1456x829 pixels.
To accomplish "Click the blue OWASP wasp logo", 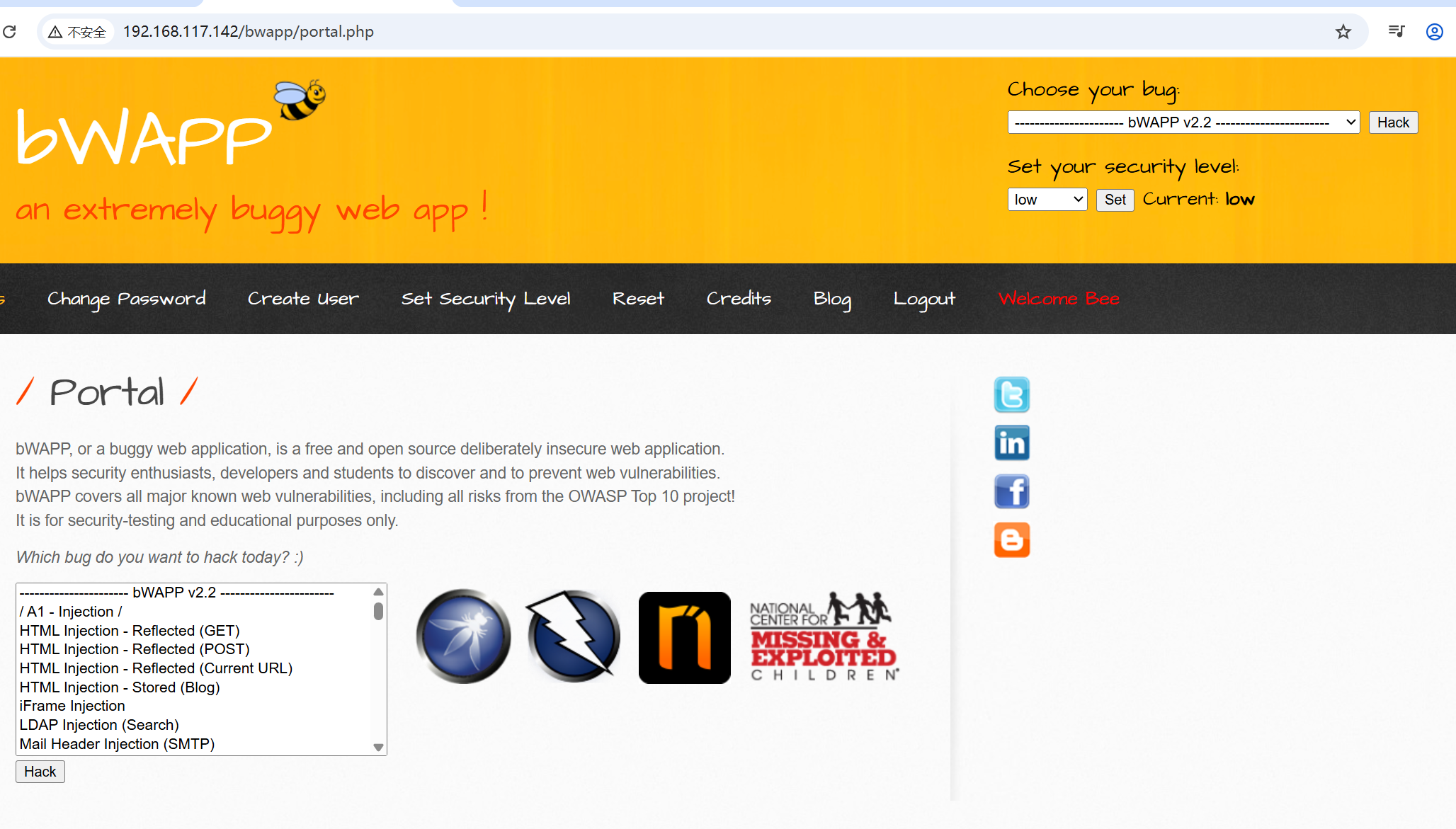I will click(463, 636).
